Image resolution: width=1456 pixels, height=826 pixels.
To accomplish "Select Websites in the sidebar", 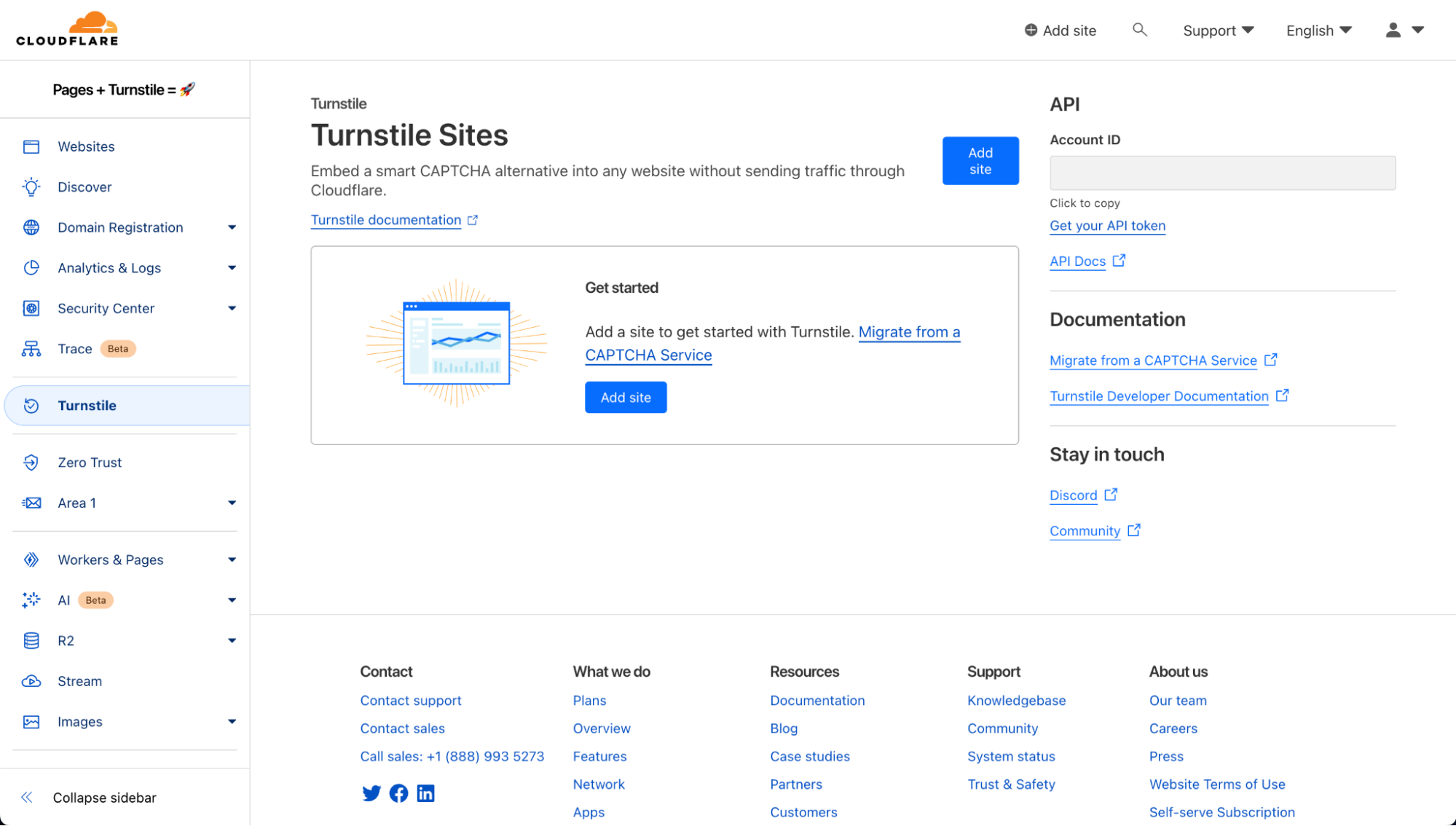I will click(86, 146).
